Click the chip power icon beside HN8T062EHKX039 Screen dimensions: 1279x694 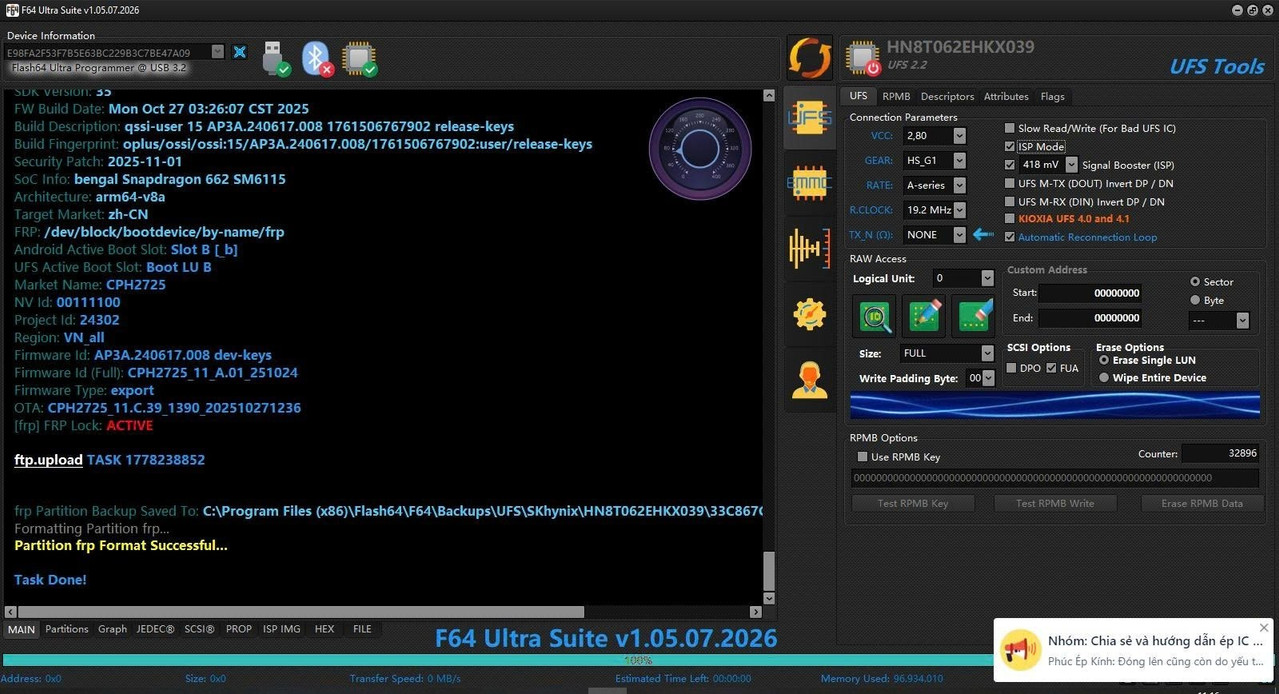coord(862,58)
